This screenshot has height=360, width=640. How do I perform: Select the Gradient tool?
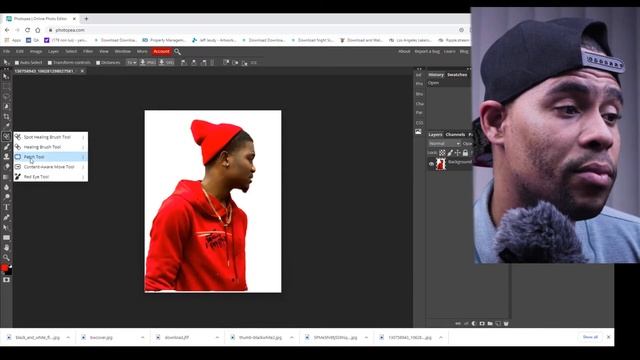[x=6, y=177]
